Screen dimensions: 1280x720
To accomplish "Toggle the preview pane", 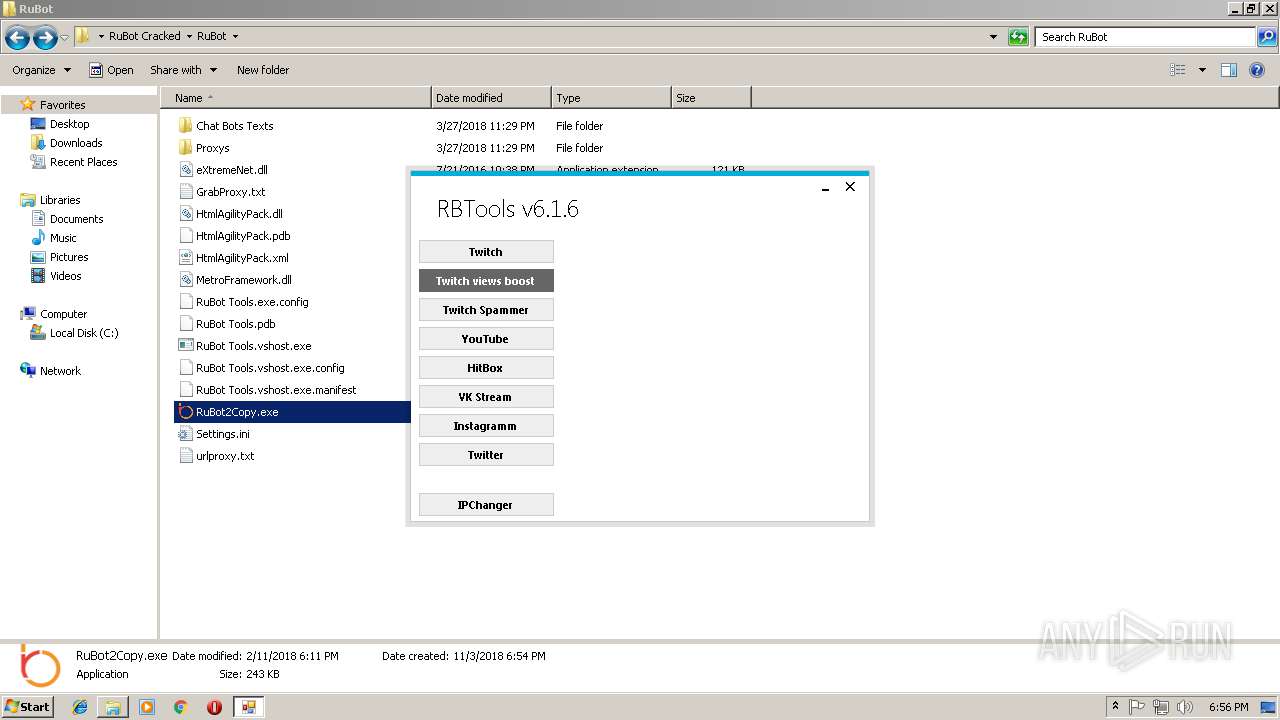I will pyautogui.click(x=1229, y=70).
